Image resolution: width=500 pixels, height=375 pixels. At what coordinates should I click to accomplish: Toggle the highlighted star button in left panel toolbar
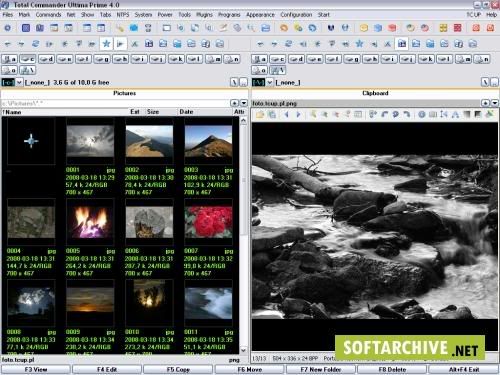click(106, 44)
